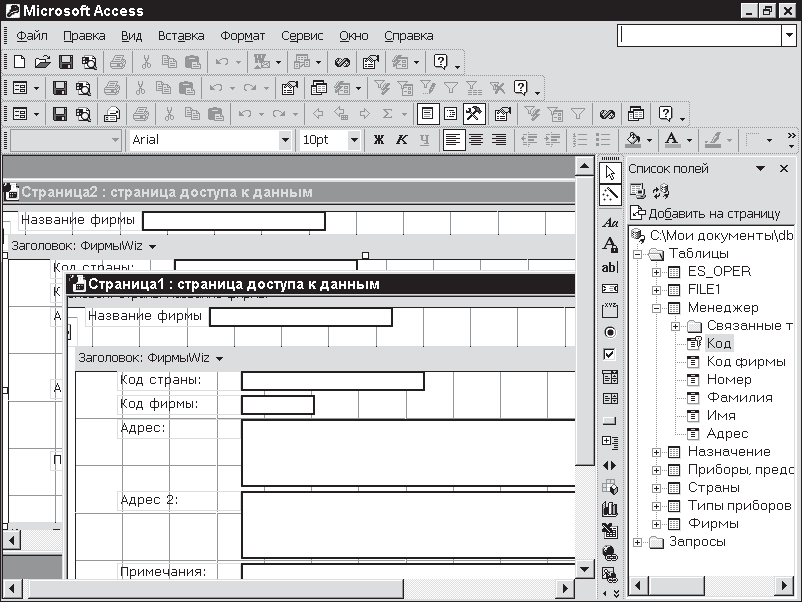
Task: Open the Arial font name dropdown
Action: pos(285,140)
